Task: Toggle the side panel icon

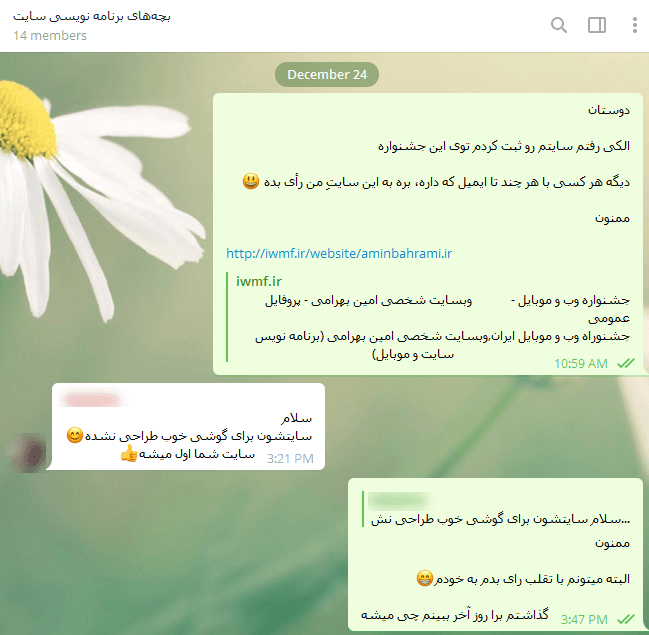Action: pos(597,25)
